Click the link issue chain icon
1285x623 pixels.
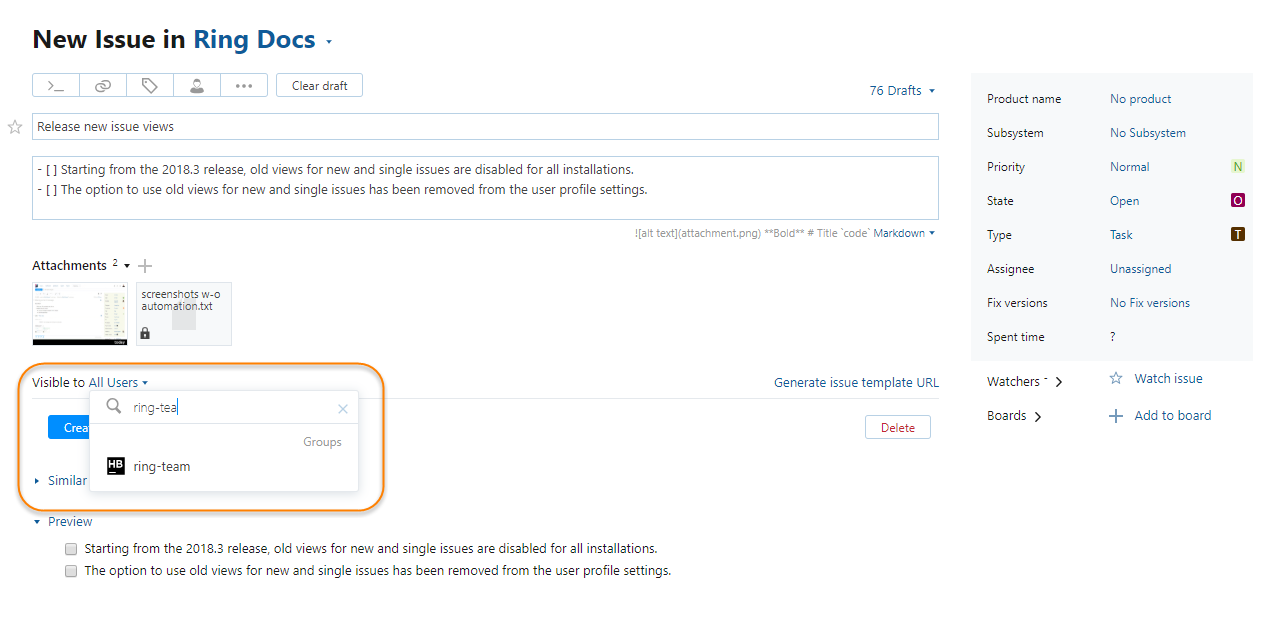(x=103, y=86)
